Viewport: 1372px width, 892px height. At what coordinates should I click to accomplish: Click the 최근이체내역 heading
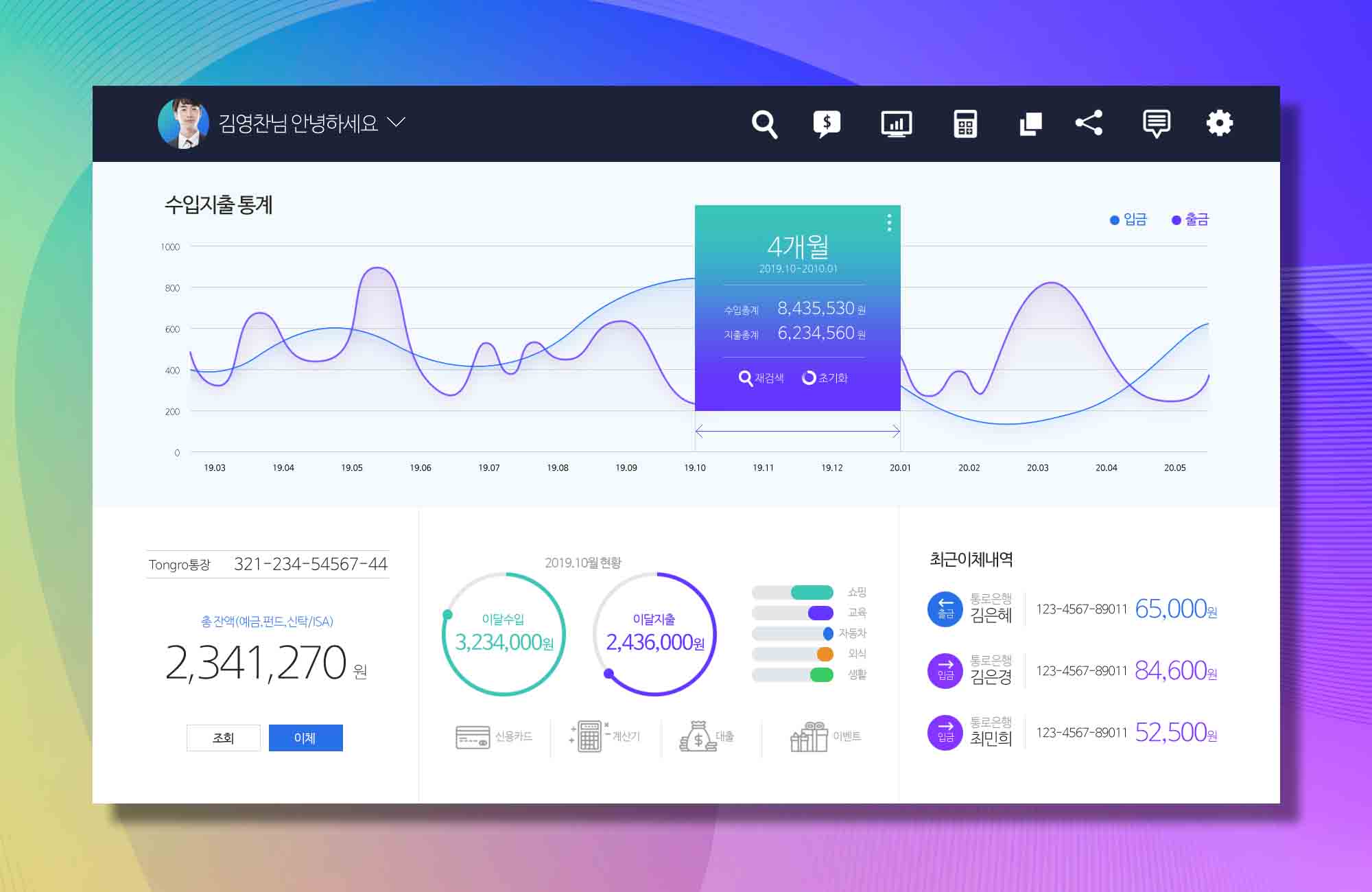[971, 560]
